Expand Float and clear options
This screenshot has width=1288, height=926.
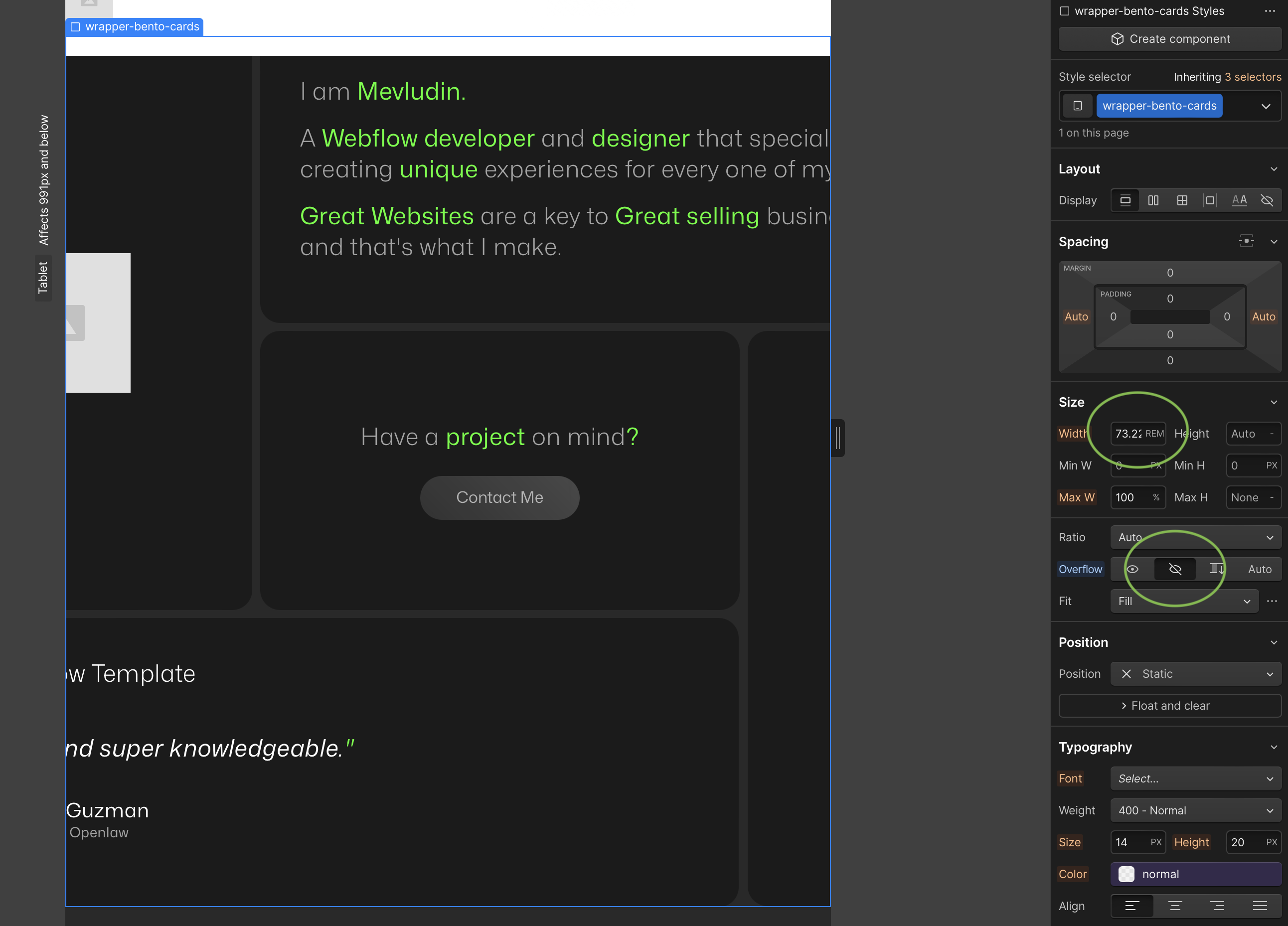(x=1169, y=706)
